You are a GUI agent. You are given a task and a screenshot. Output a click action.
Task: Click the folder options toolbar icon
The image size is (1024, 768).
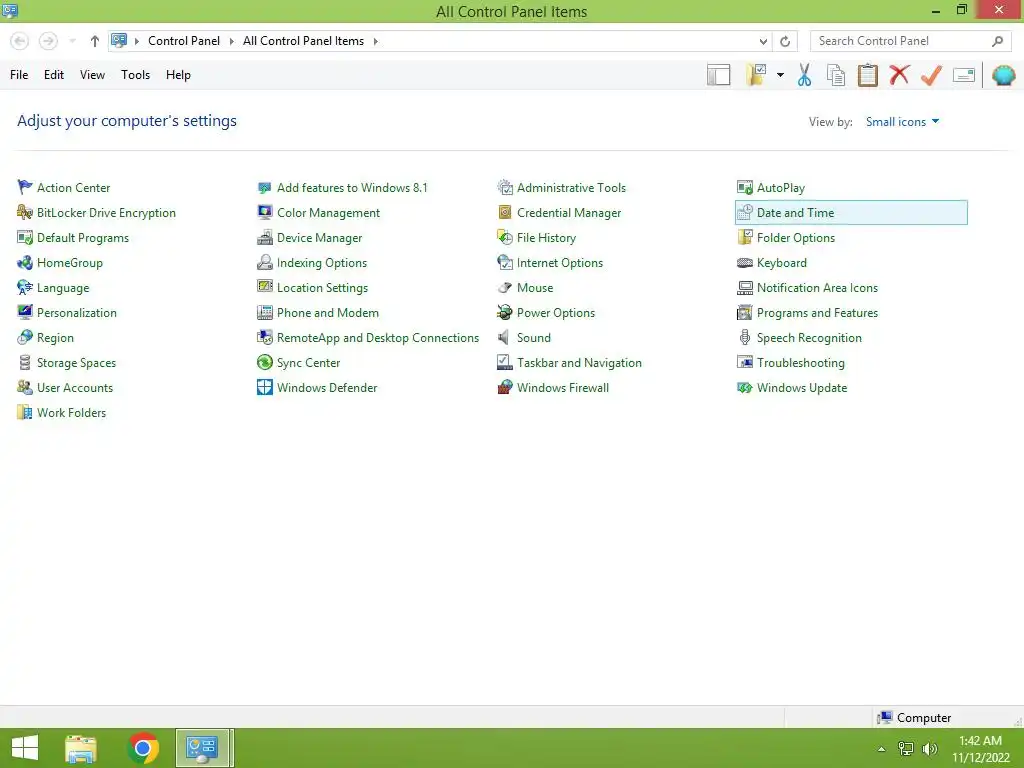point(756,75)
